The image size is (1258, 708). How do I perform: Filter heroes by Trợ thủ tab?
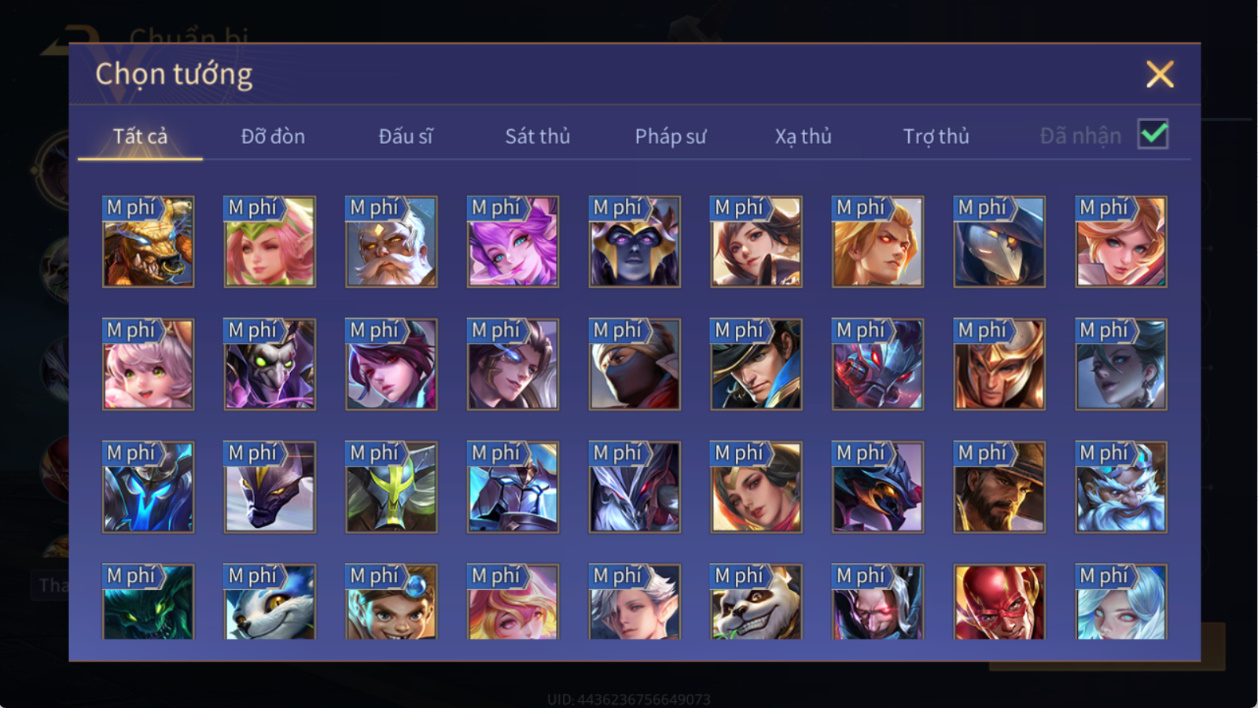click(x=936, y=136)
